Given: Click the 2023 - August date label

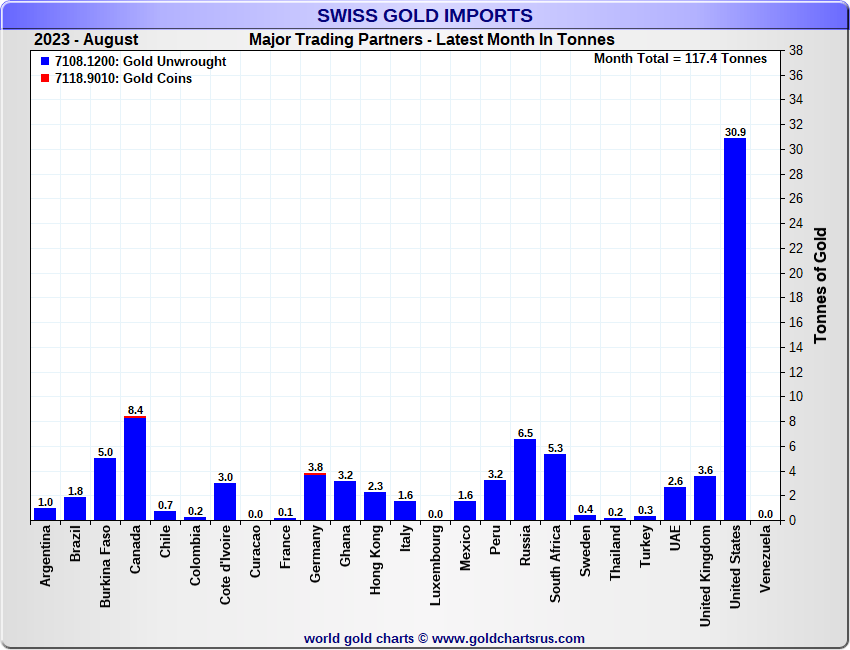Looking at the screenshot, I should (x=86, y=40).
